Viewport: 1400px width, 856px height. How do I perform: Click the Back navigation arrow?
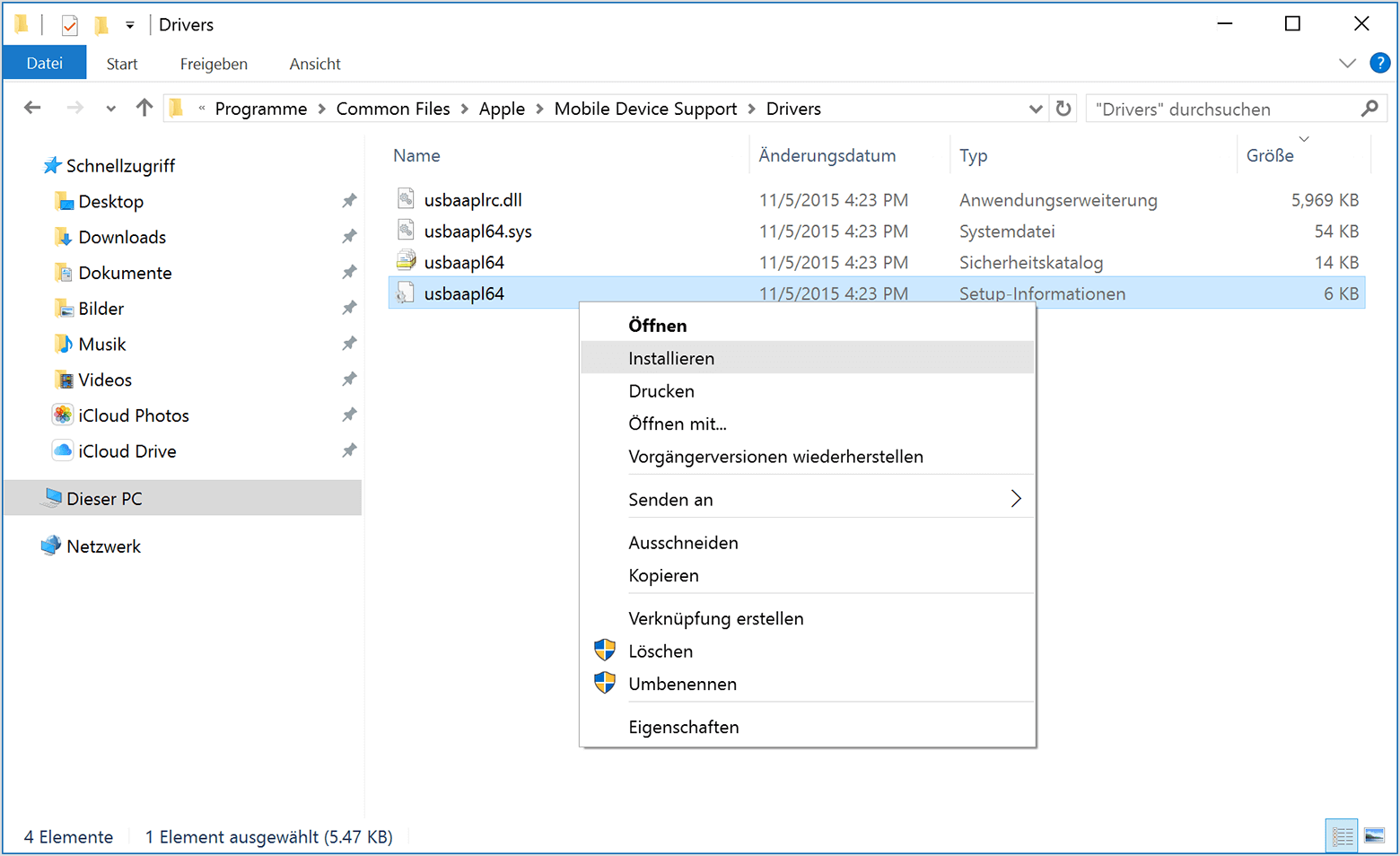[x=33, y=109]
